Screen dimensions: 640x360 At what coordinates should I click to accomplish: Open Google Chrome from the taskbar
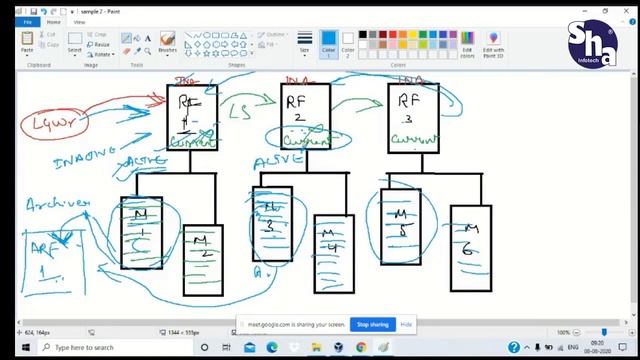click(361, 347)
